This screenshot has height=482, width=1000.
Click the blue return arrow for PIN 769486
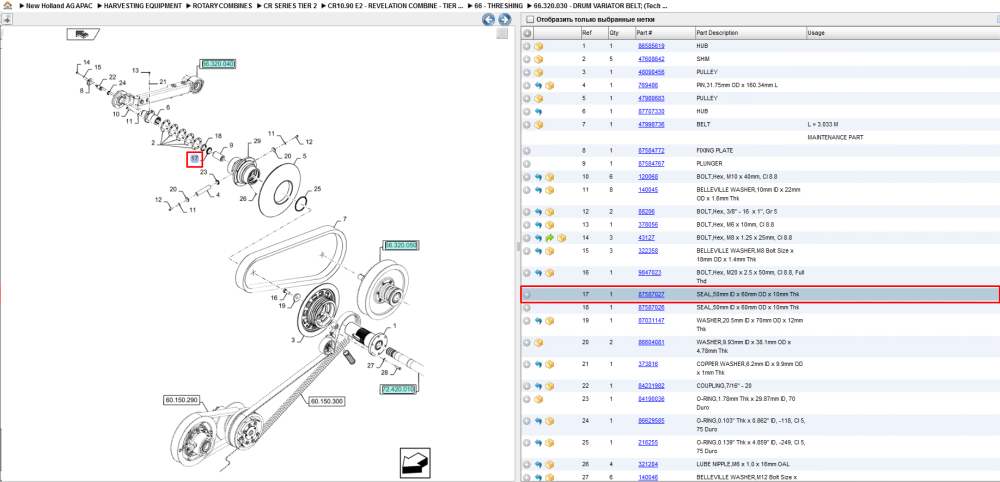click(538, 85)
